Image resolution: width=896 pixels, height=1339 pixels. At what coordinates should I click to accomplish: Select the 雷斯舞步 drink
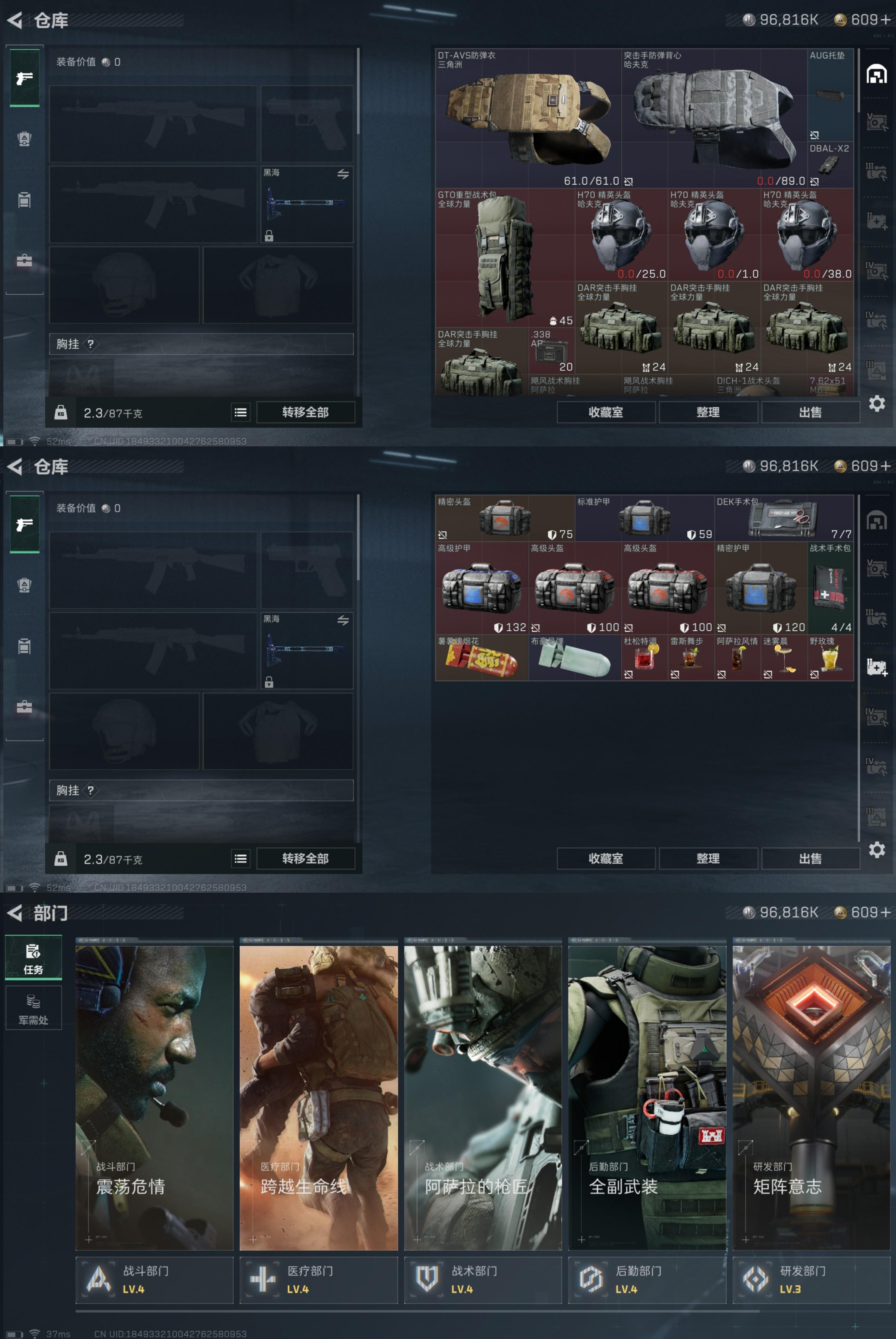tap(691, 658)
